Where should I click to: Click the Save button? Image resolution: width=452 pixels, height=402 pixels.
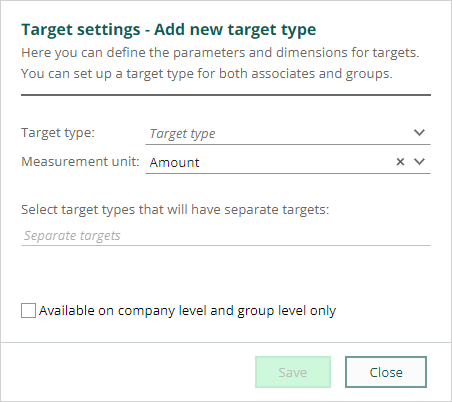pos(293,372)
